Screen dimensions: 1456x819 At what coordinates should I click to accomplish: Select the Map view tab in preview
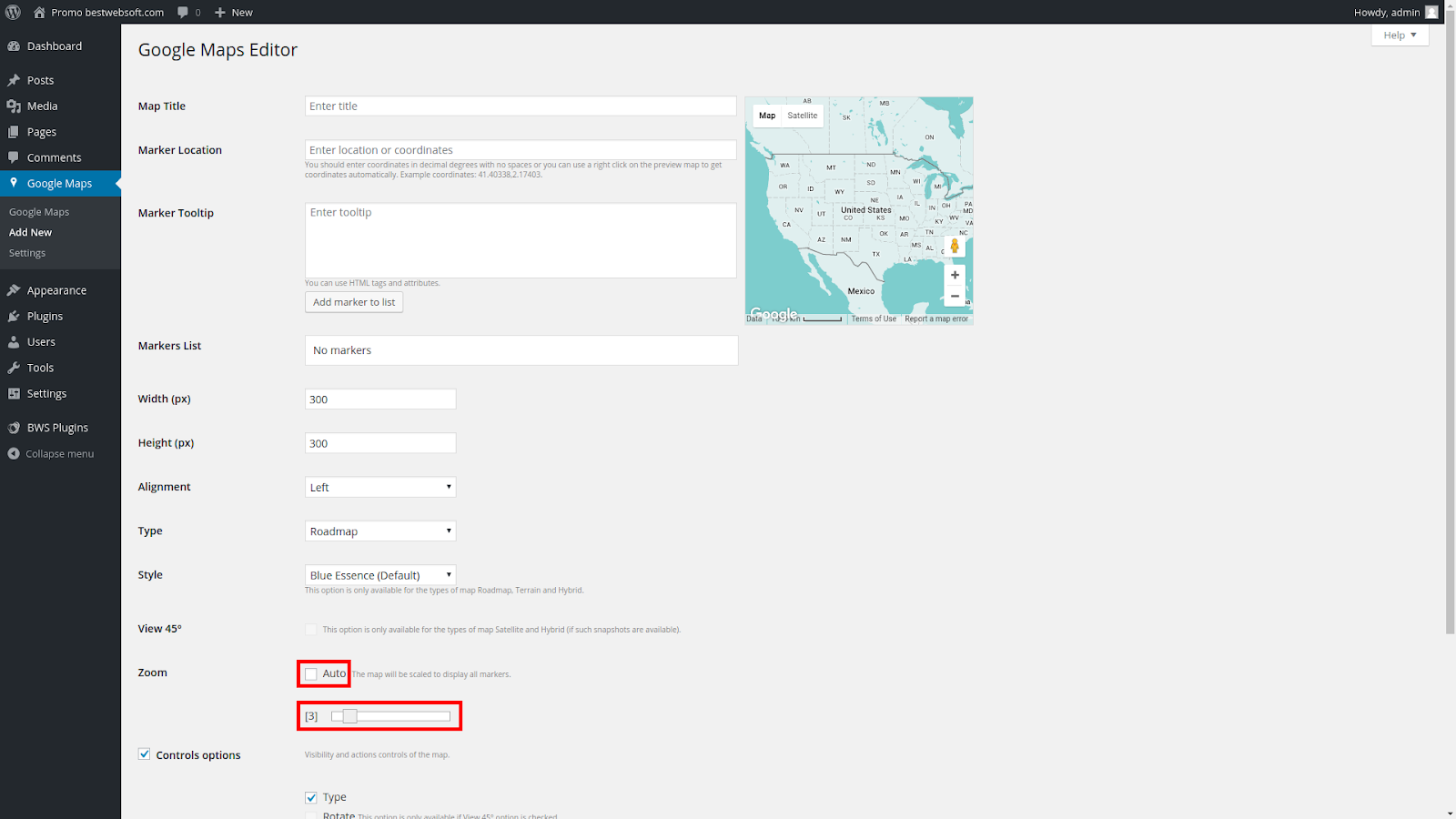pyautogui.click(x=767, y=116)
